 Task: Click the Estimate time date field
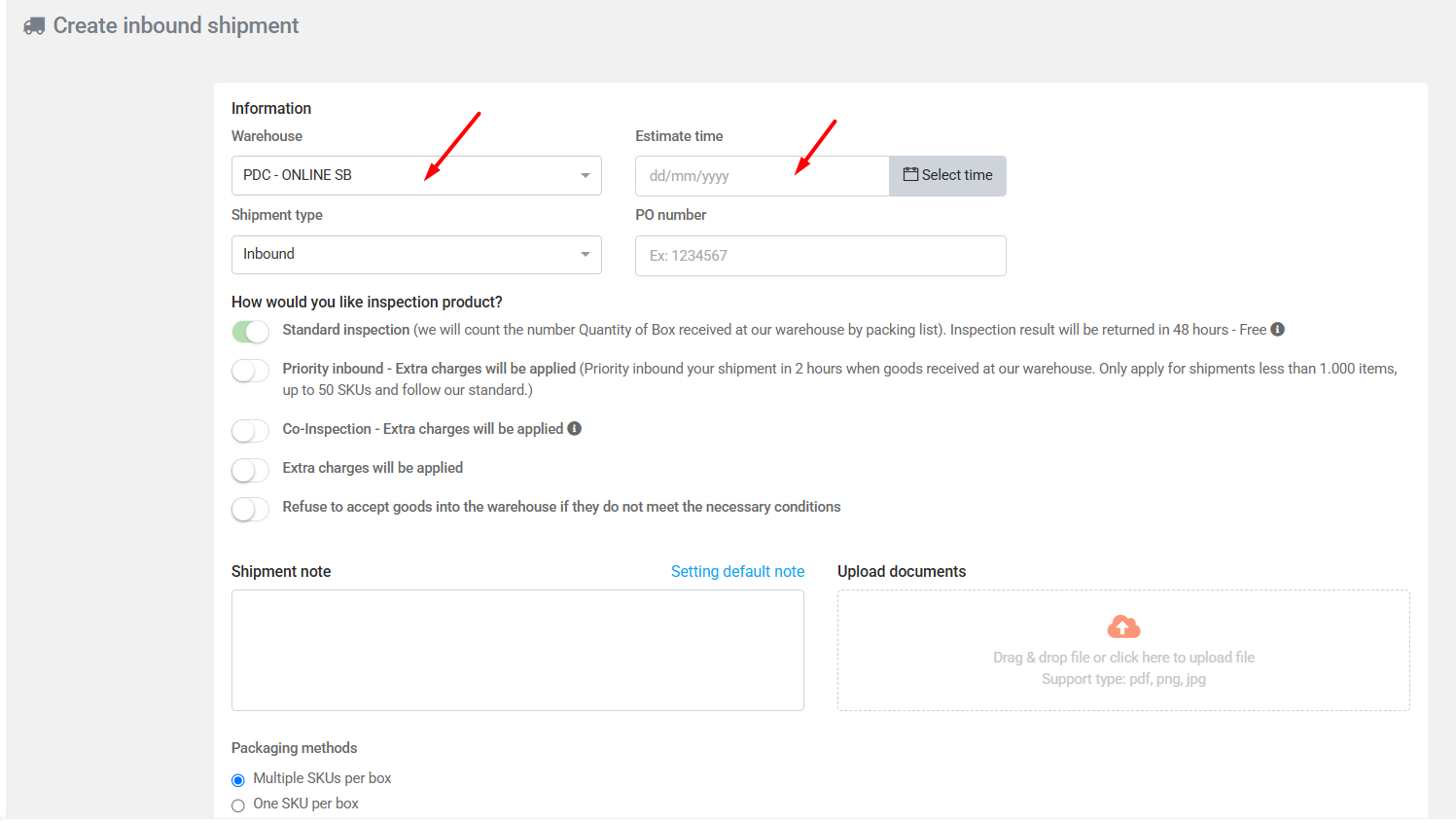762,176
